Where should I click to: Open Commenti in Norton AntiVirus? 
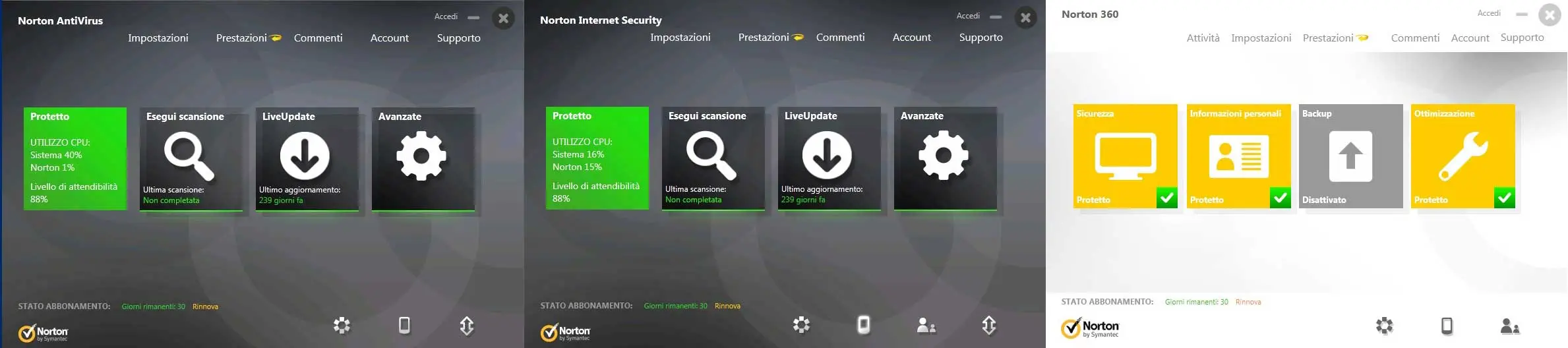(x=318, y=38)
